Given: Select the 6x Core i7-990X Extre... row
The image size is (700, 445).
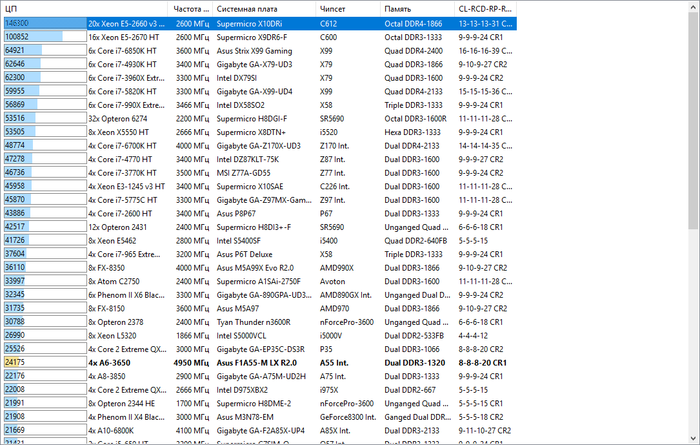Looking at the screenshot, I should pos(260,105).
